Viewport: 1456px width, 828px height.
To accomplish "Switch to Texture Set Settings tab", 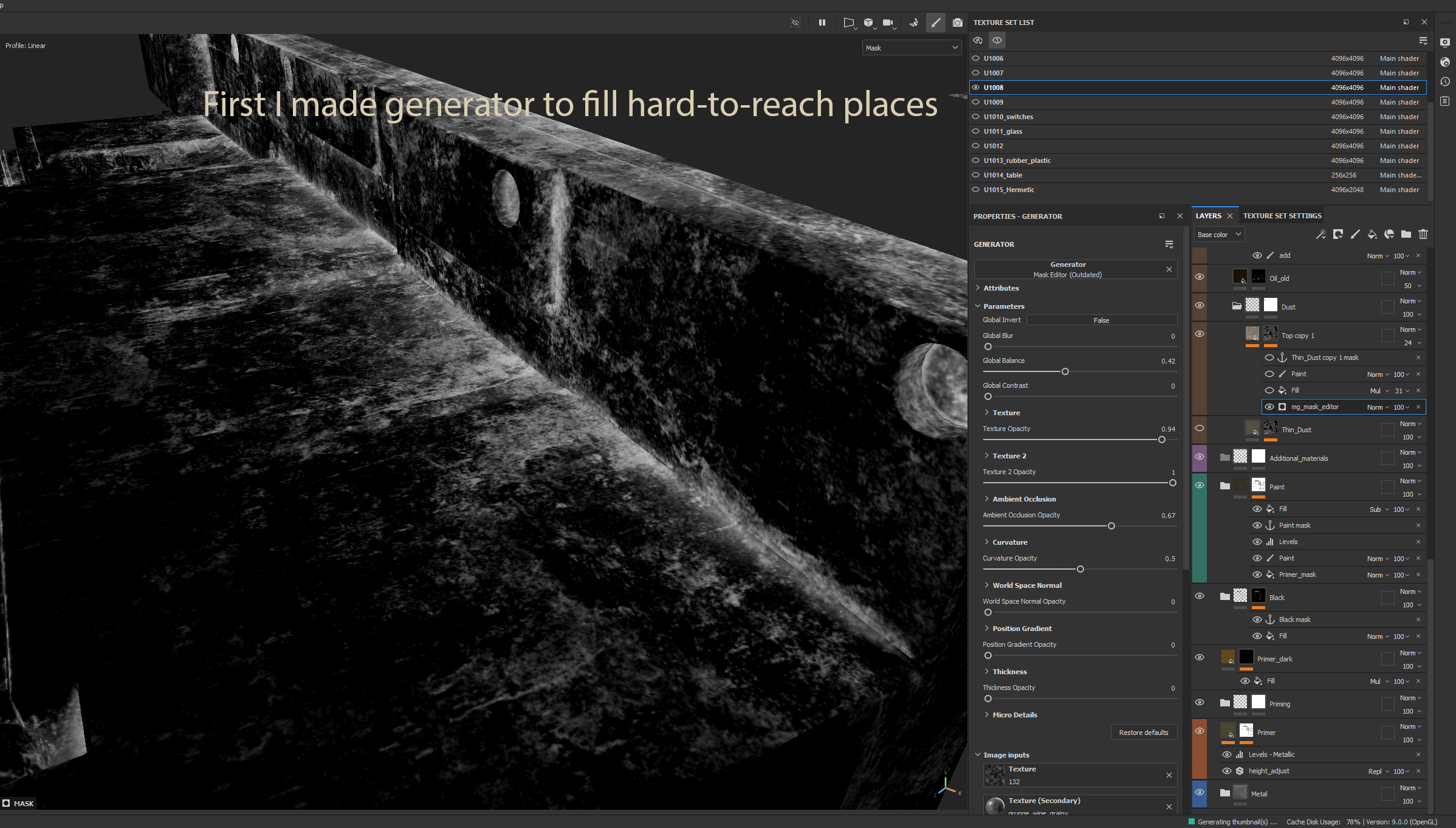I will [x=1282, y=216].
